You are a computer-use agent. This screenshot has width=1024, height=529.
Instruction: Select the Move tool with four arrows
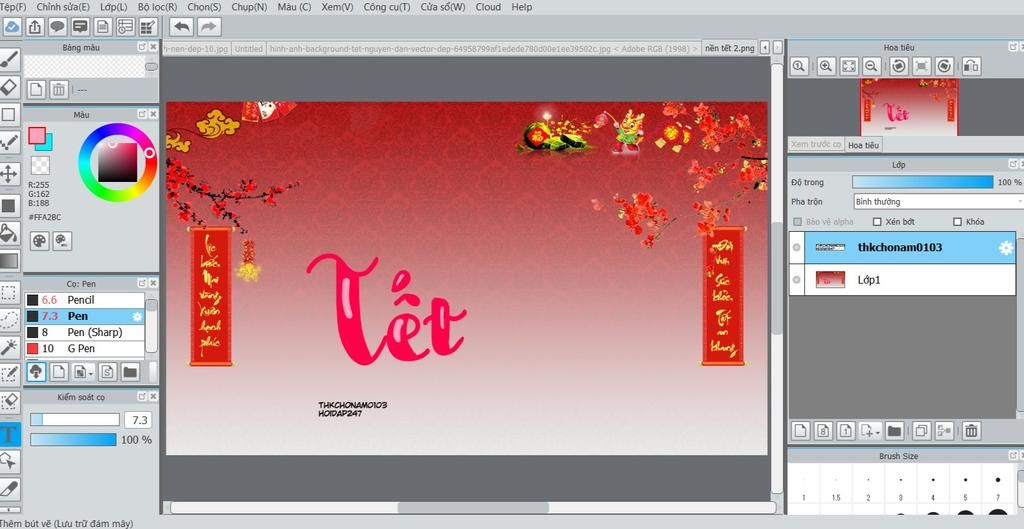[9, 174]
